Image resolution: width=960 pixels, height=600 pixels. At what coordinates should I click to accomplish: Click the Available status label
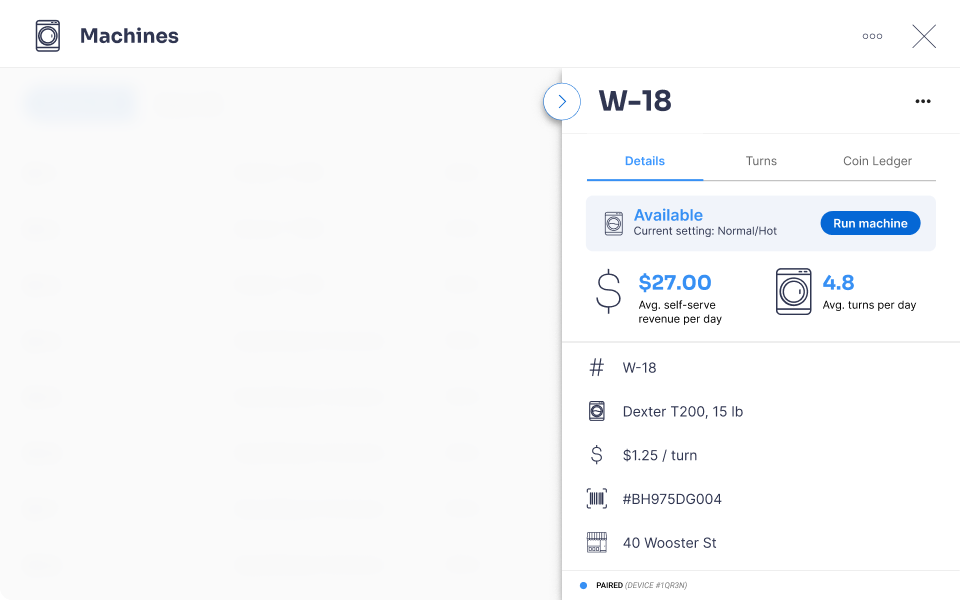[x=668, y=215]
